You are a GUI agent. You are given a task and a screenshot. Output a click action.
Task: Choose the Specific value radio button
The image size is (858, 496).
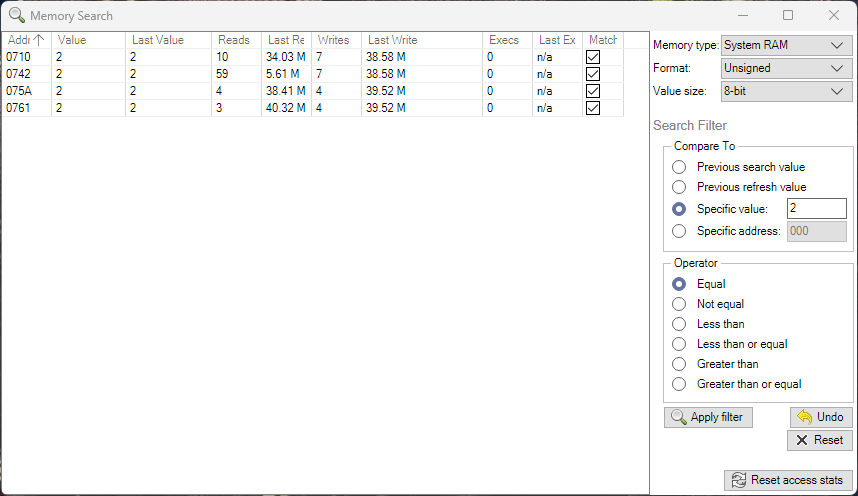click(x=679, y=209)
